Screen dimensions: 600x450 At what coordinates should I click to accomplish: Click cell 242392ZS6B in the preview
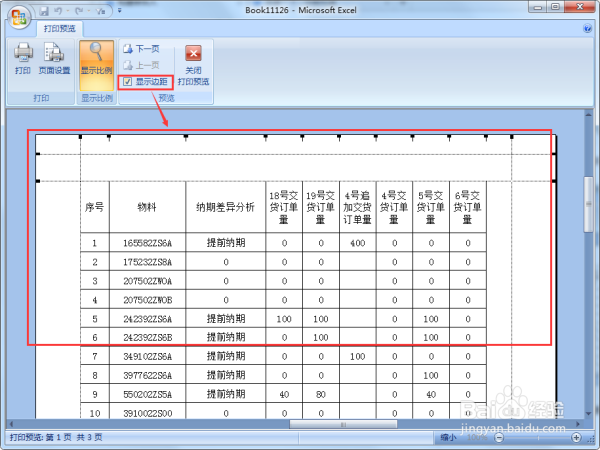tap(147, 338)
